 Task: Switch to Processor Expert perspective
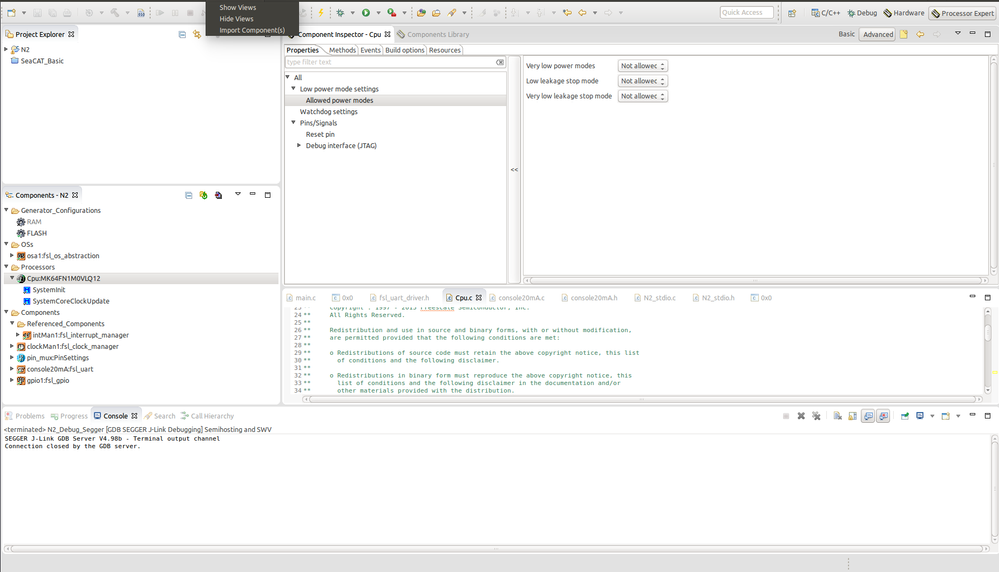(x=962, y=13)
